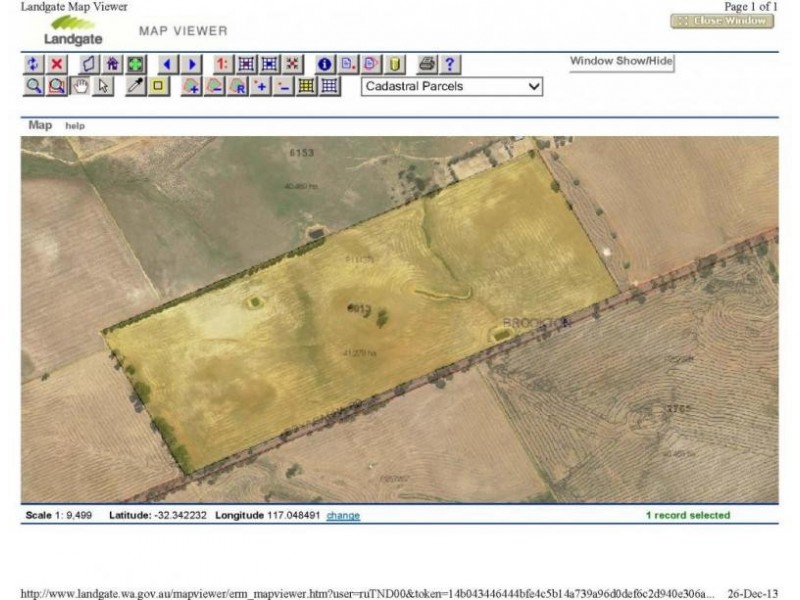Open help via question mark icon
The image size is (800, 600).
pos(450,64)
